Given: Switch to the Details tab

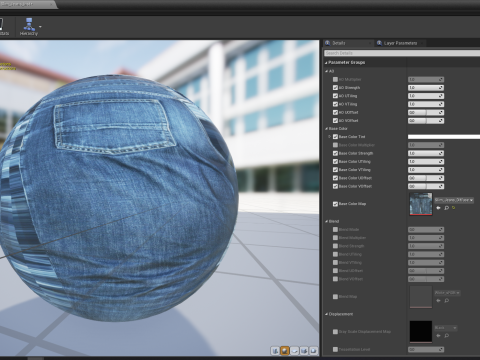Looking at the screenshot, I should coord(338,43).
